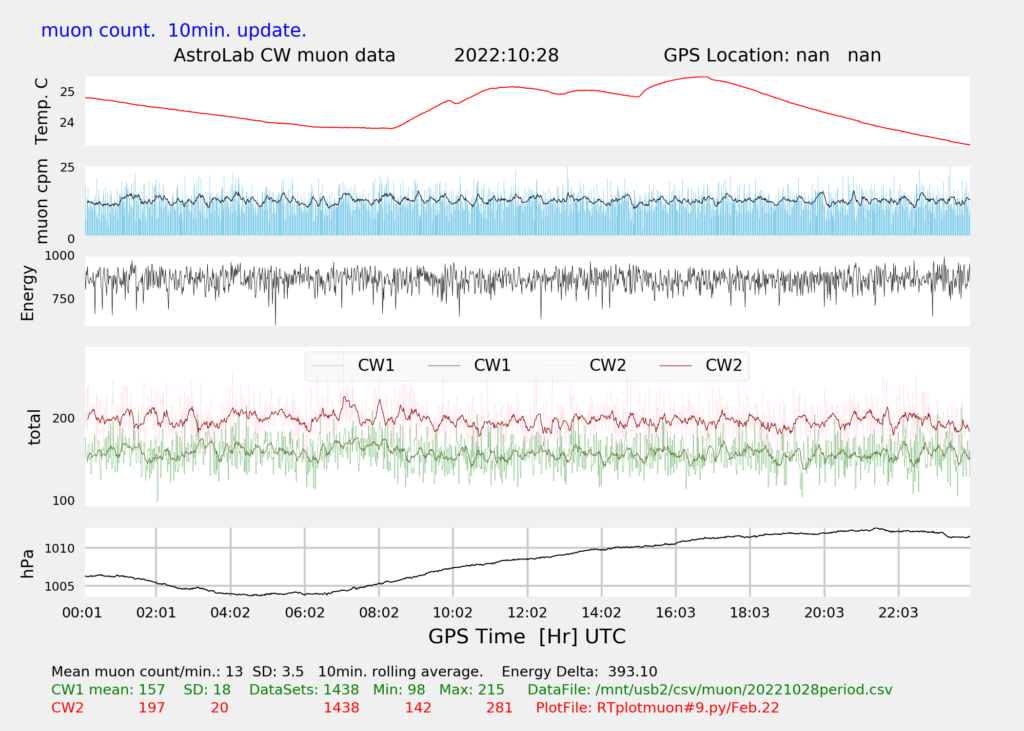Click the 'AstroLab CW muon data' title
Image resolution: width=1024 pixels, height=731 pixels.
[x=284, y=56]
